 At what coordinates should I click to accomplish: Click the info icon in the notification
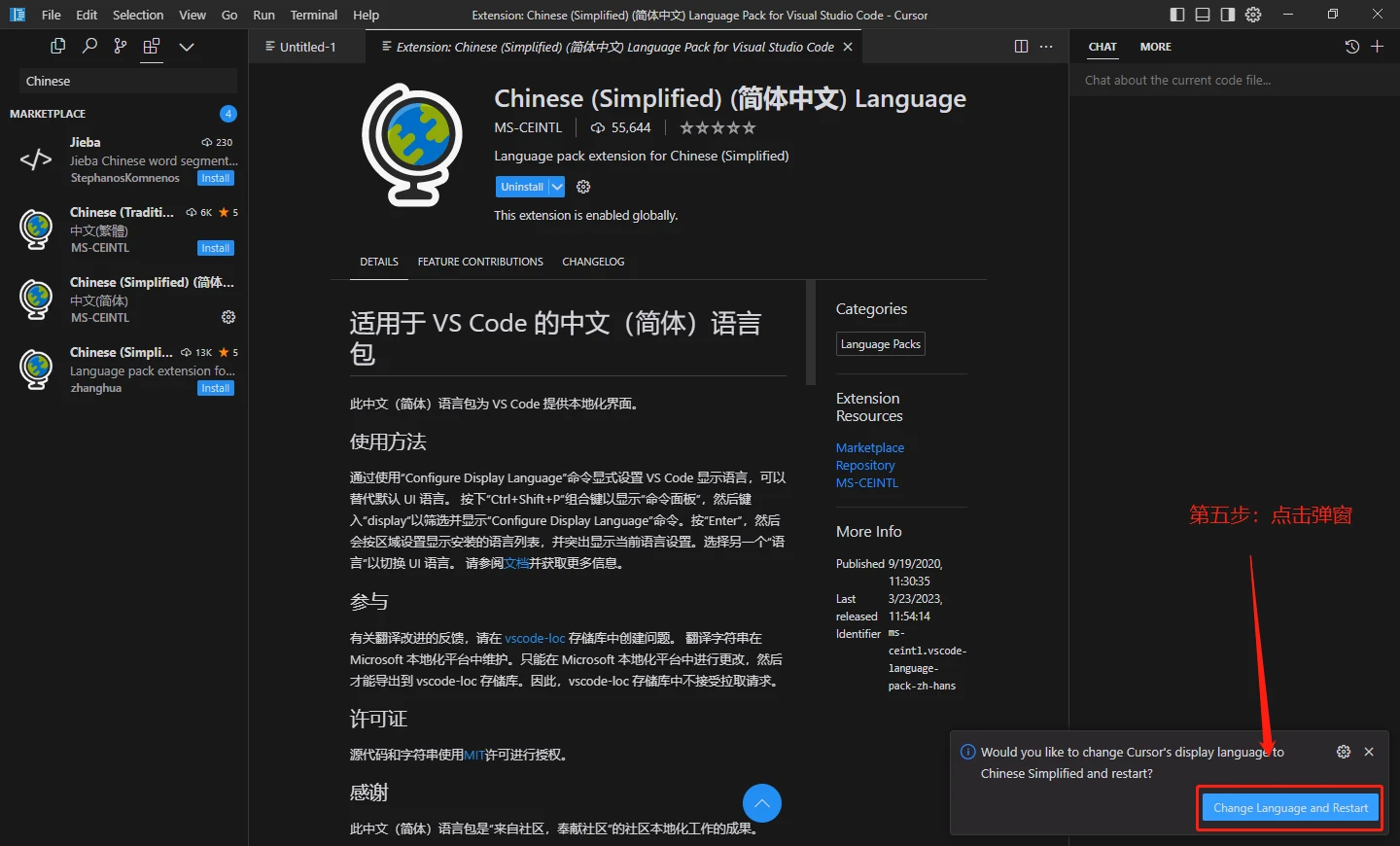tap(968, 752)
